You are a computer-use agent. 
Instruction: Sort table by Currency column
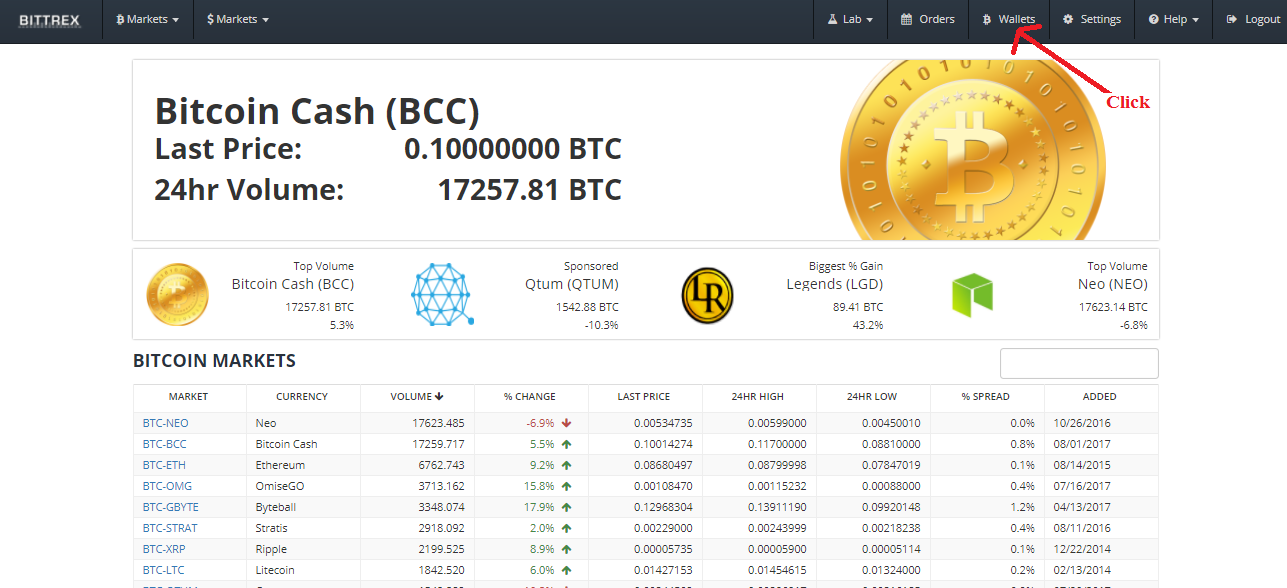point(302,397)
